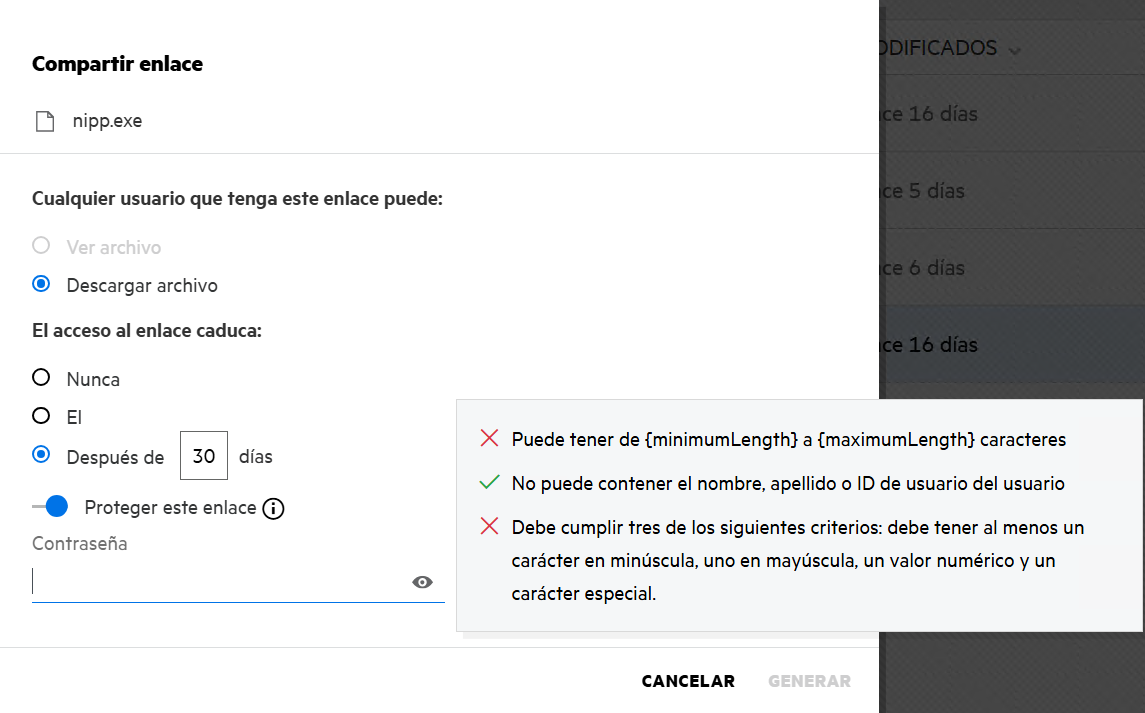
Task: Click the red X beside the three criteria rule
Action: click(x=489, y=527)
